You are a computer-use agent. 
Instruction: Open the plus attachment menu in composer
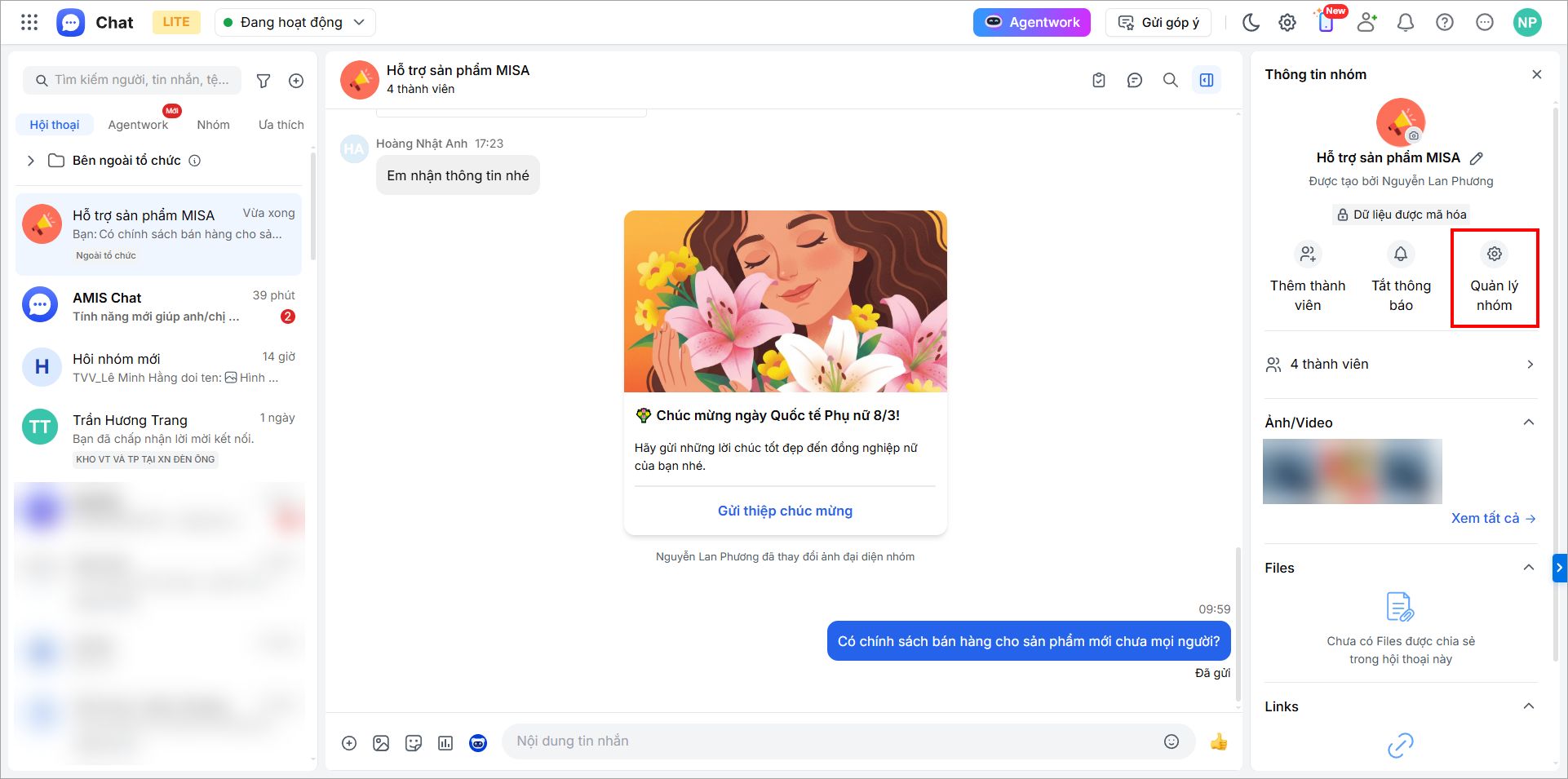(x=349, y=742)
